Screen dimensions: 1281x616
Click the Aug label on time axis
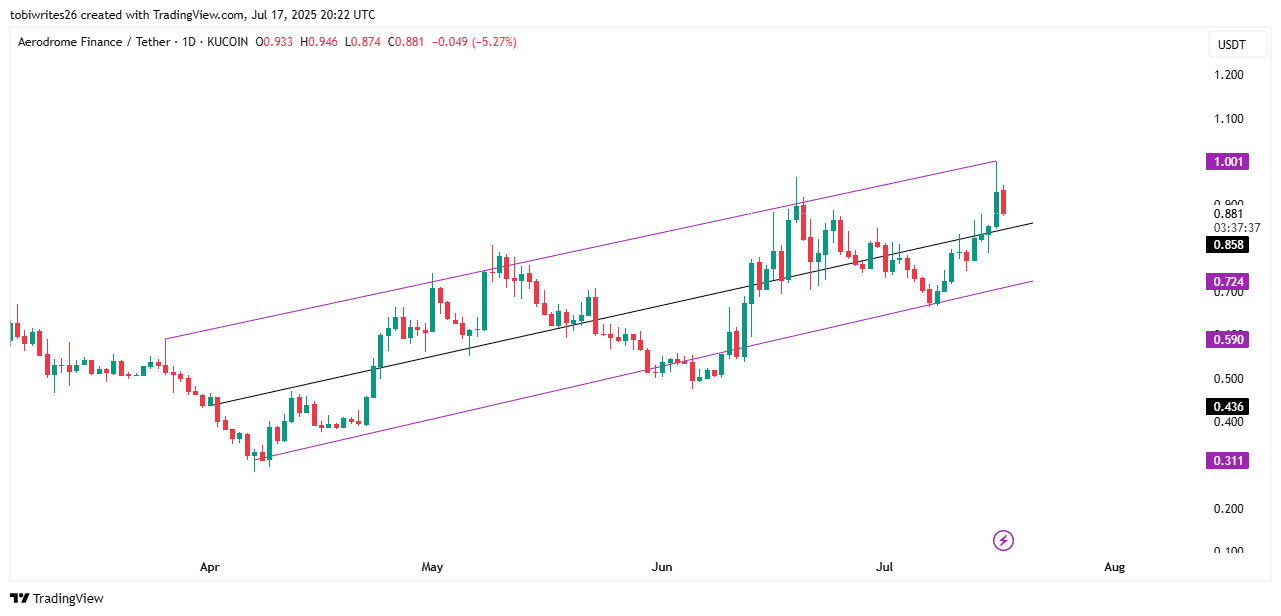(x=1115, y=567)
